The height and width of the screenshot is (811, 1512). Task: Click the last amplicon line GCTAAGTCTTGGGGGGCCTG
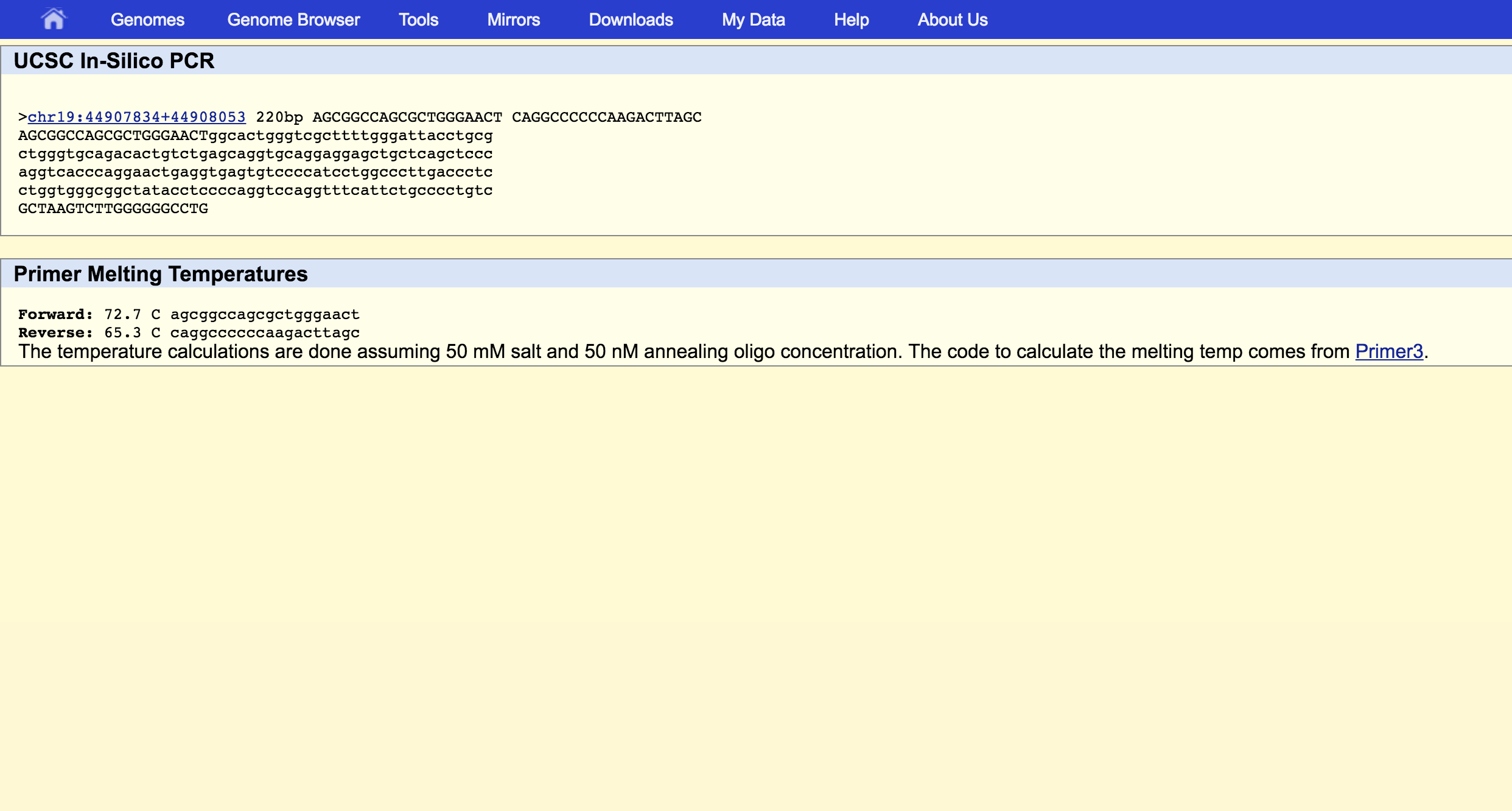tap(113, 208)
